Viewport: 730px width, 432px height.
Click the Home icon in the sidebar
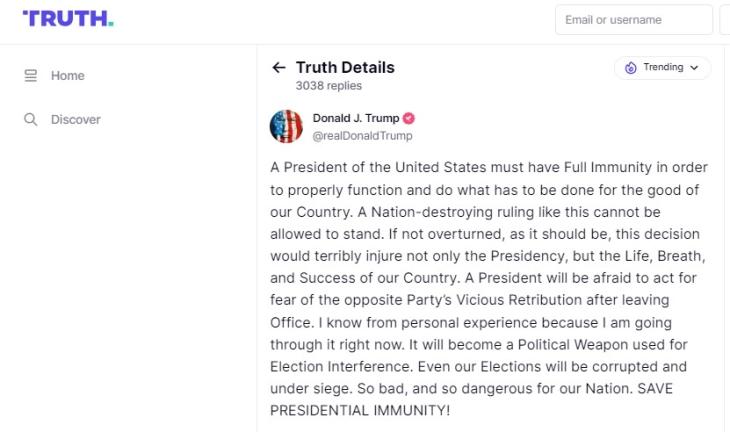pos(31,76)
